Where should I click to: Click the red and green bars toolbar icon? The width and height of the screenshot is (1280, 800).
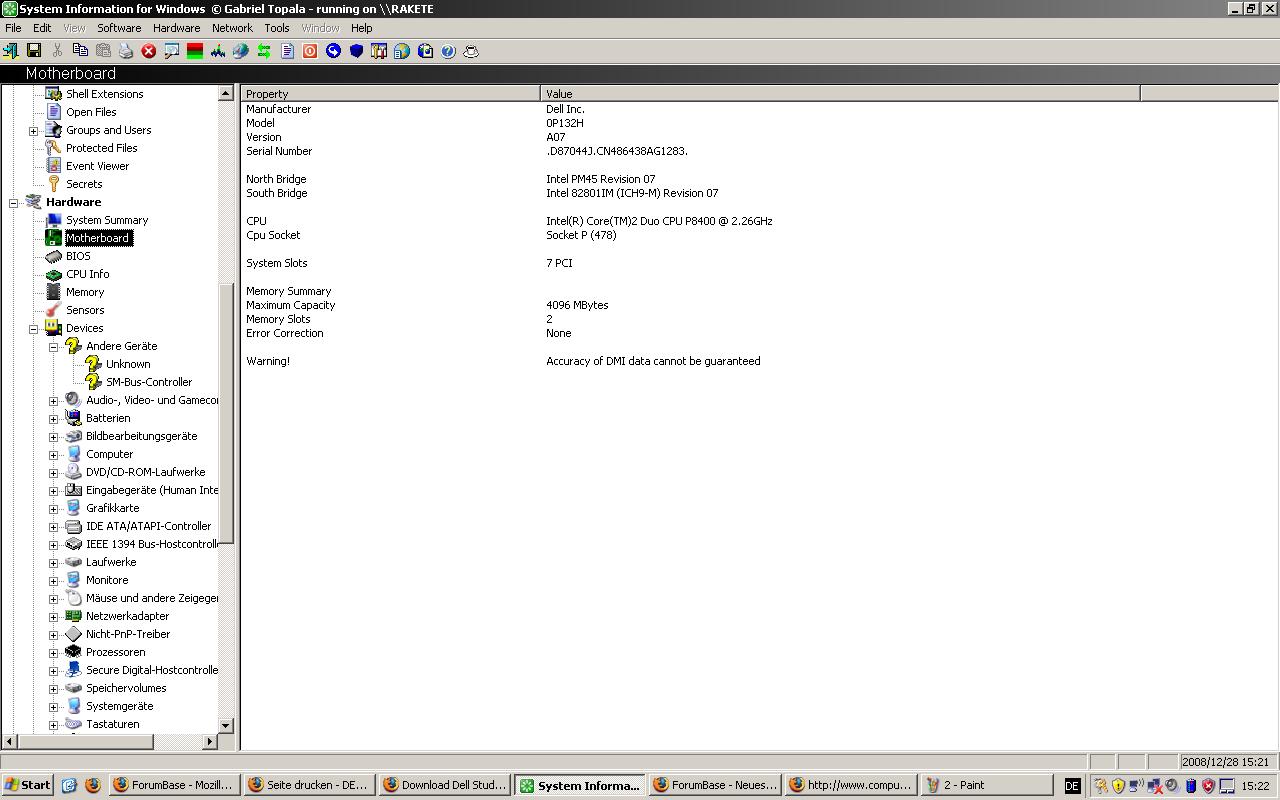195,51
